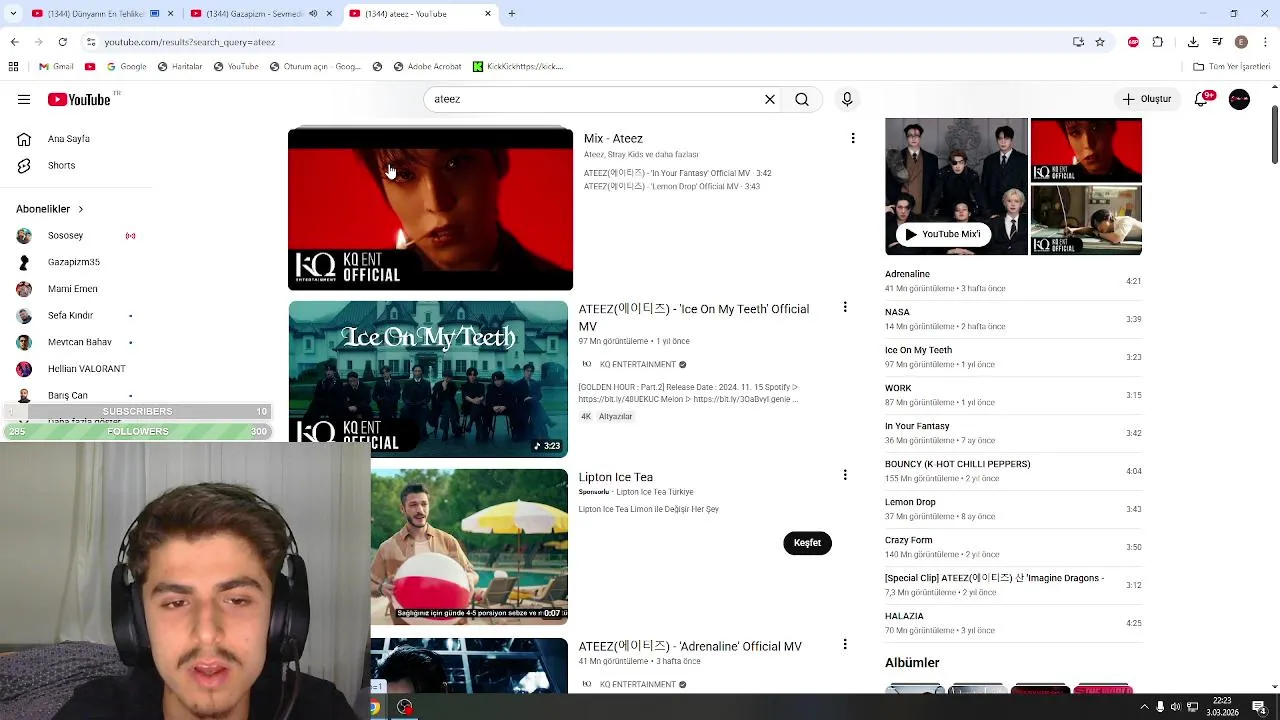1280x720 pixels.
Task: Open the YouTube account avatar menu
Action: click(1239, 99)
